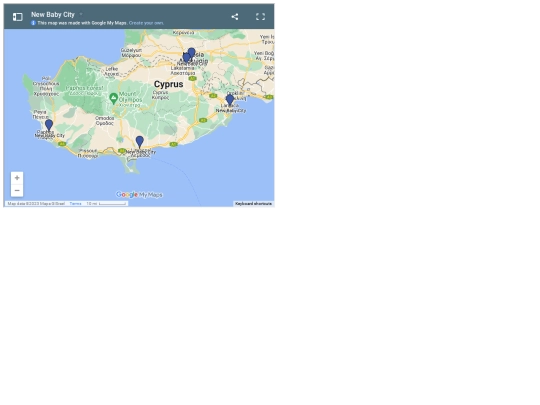This screenshot has height=405, width=540.
Task: Select the Limassol New Baby City pin
Action: (139, 142)
